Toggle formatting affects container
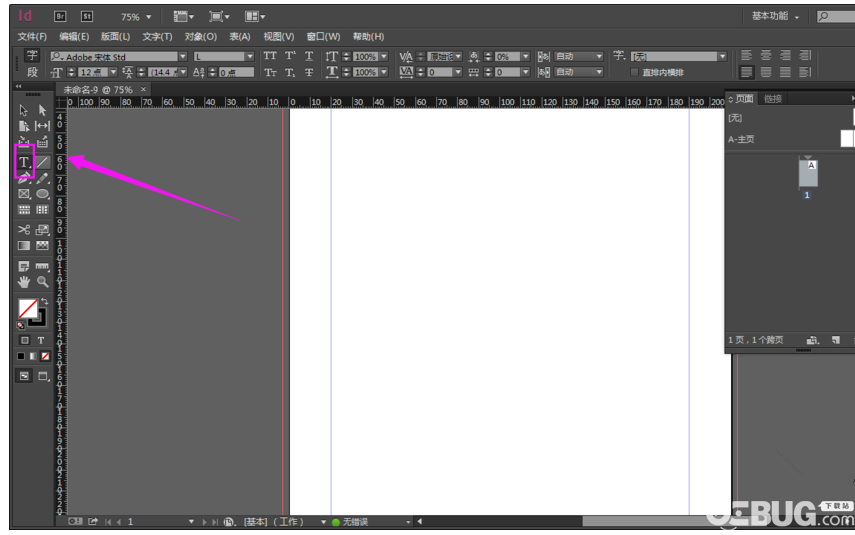Viewport: 855px width, 535px height. coord(25,340)
